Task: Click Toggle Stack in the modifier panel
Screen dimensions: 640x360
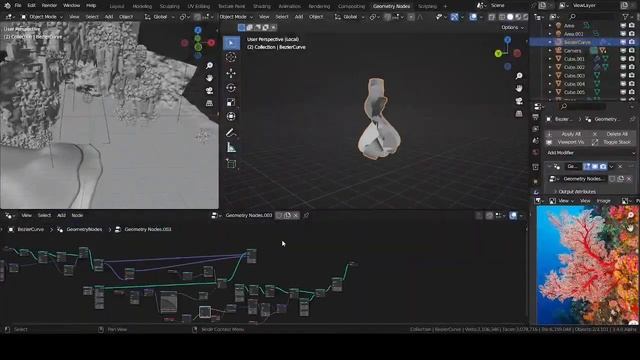Action: click(613, 142)
